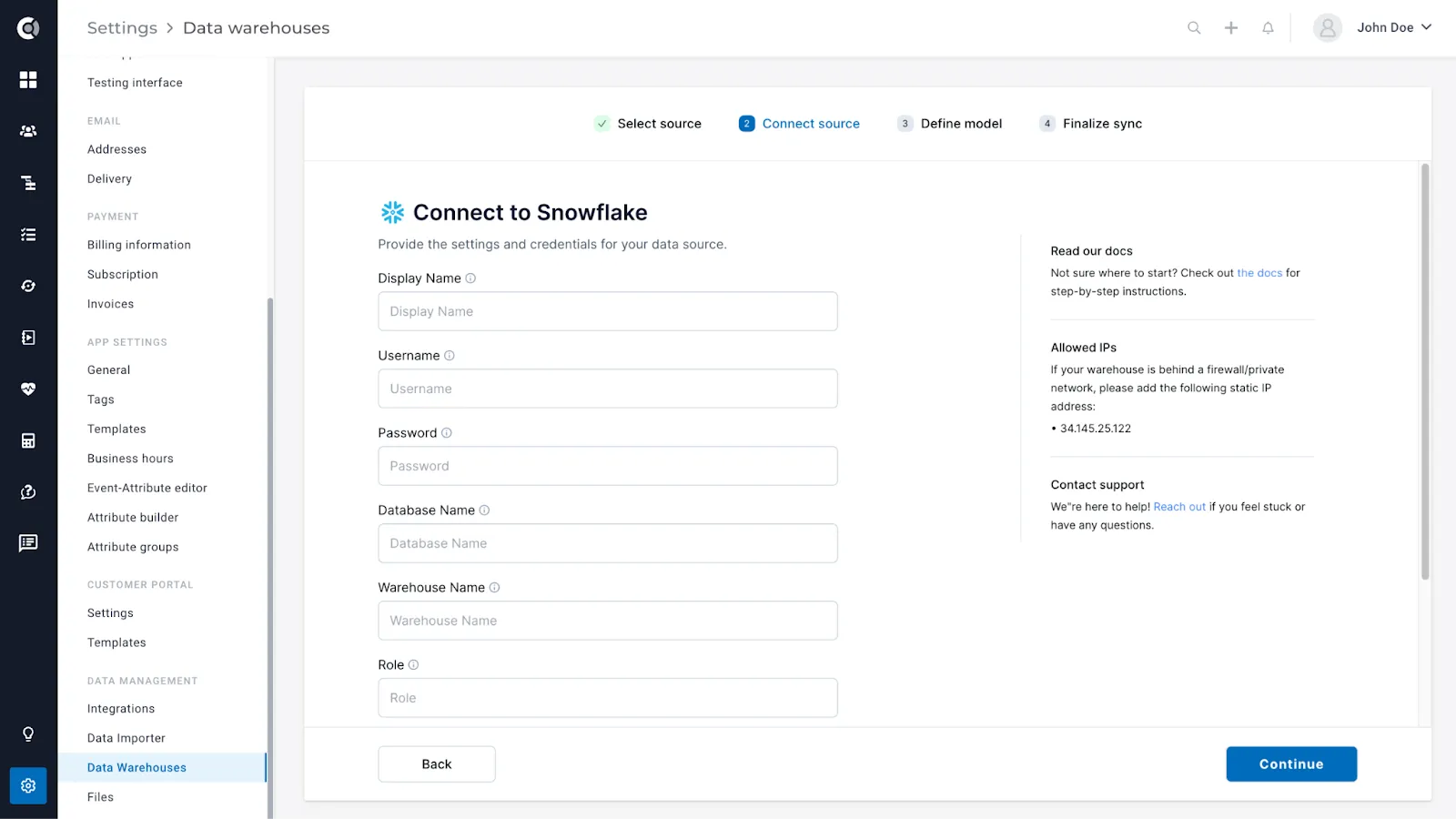Click the Username info icon
Image resolution: width=1456 pixels, height=819 pixels.
(x=450, y=356)
